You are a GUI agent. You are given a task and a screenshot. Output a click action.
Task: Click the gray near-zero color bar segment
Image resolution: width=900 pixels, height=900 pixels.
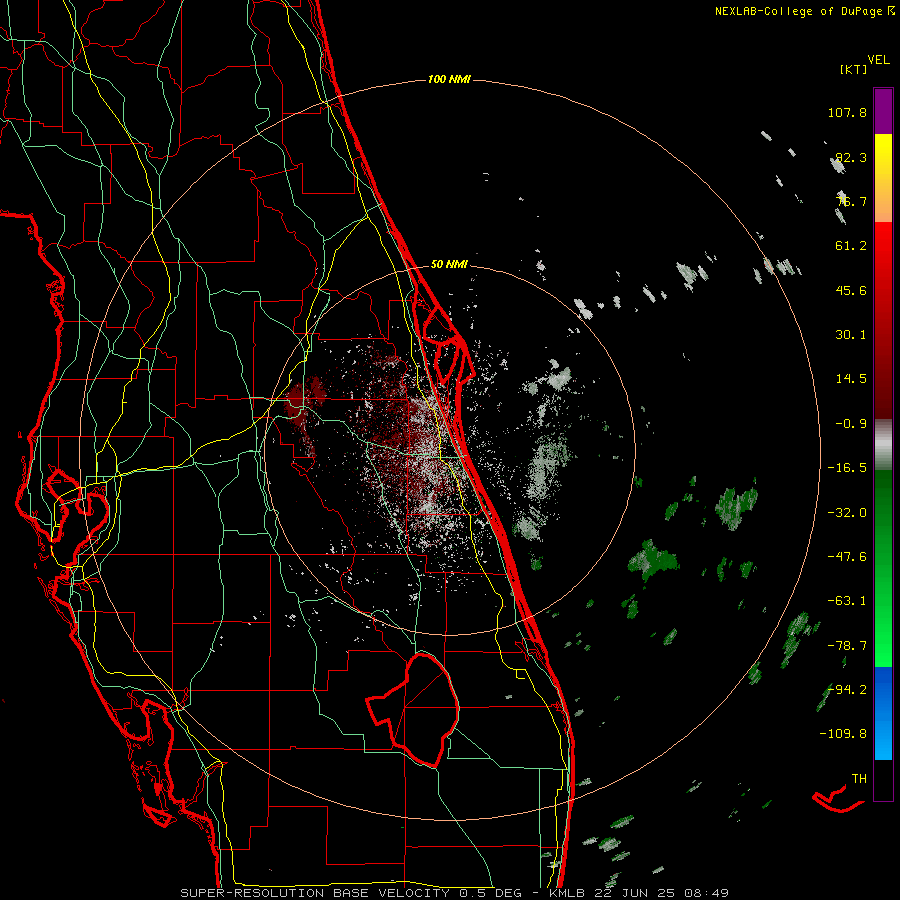883,445
